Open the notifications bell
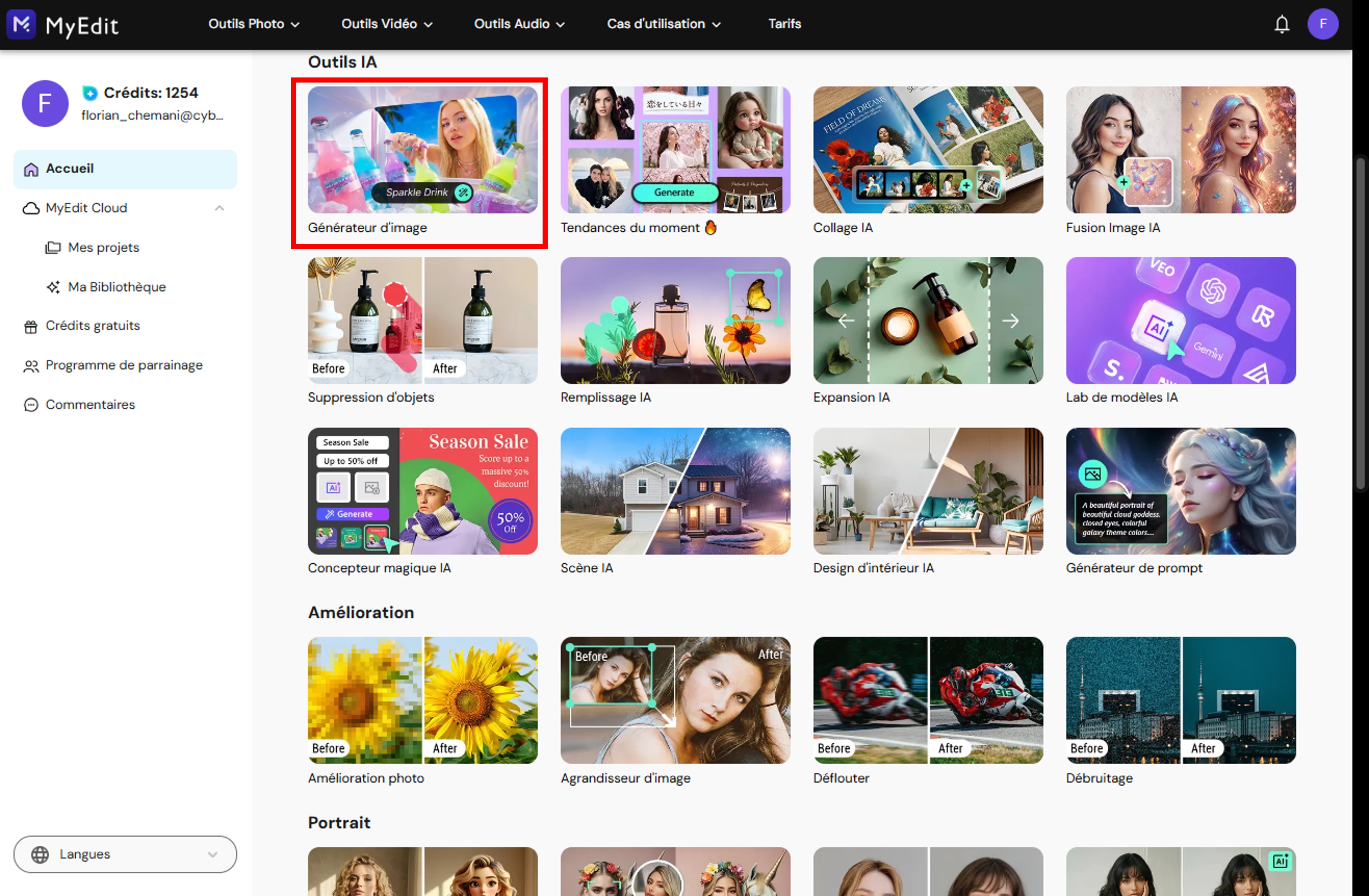Screen dimensions: 1369x896 1281,24
